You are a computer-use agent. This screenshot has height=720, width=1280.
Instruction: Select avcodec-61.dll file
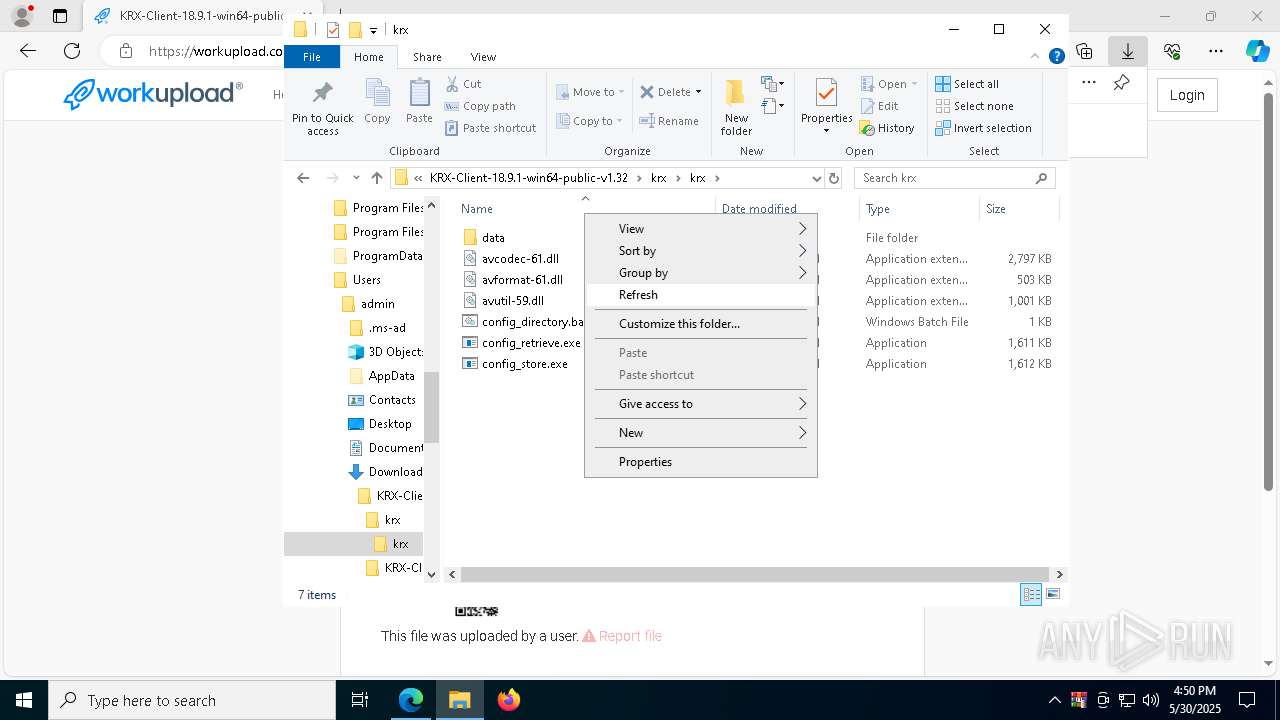[511, 259]
